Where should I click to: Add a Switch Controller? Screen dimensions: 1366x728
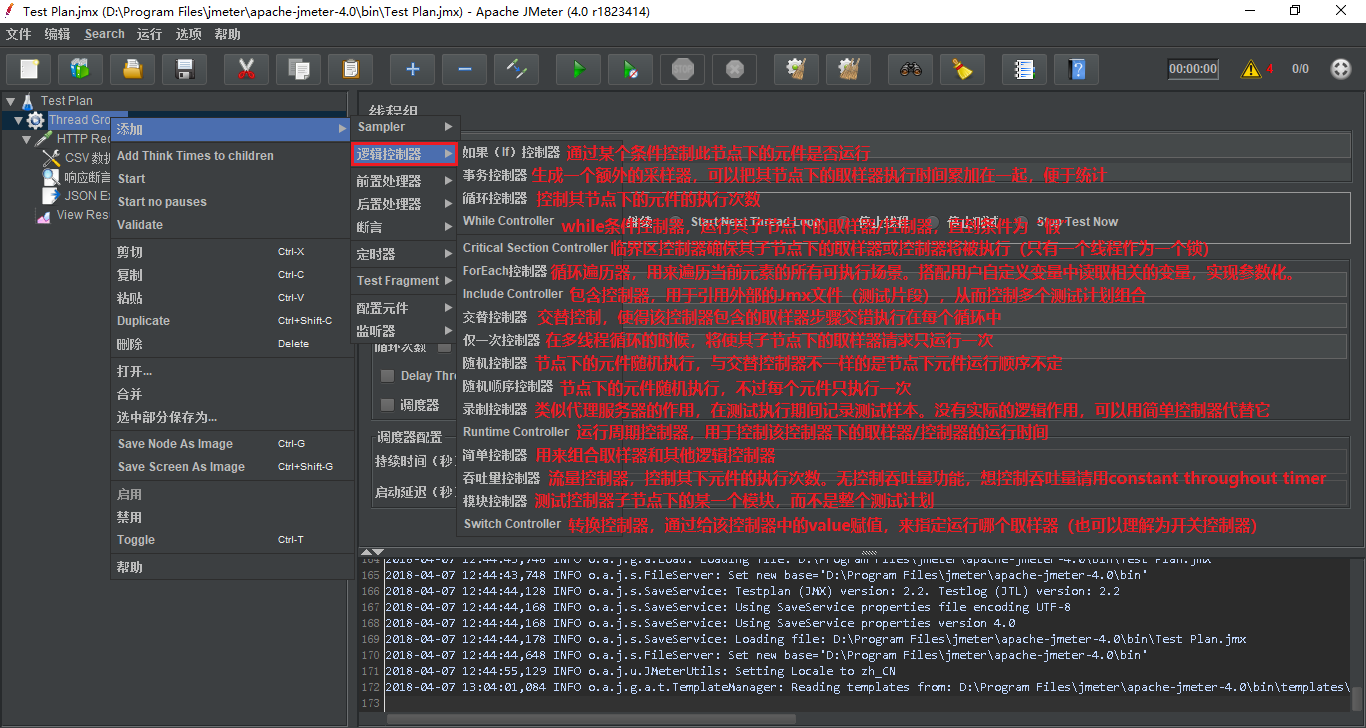(x=512, y=524)
